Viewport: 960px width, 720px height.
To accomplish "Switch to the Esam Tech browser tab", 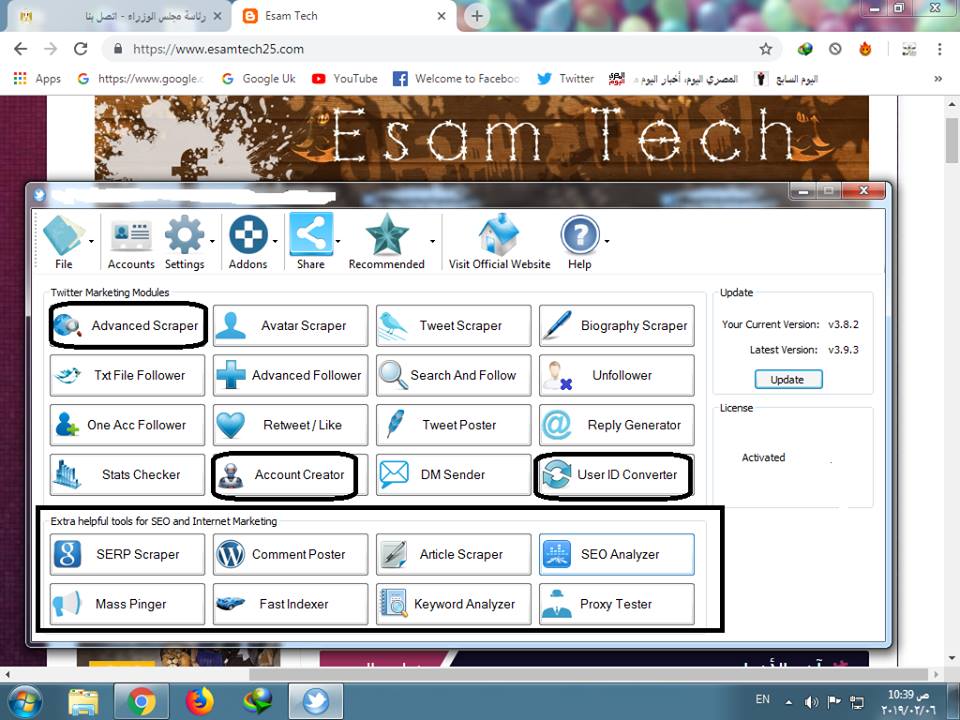I will click(343, 17).
